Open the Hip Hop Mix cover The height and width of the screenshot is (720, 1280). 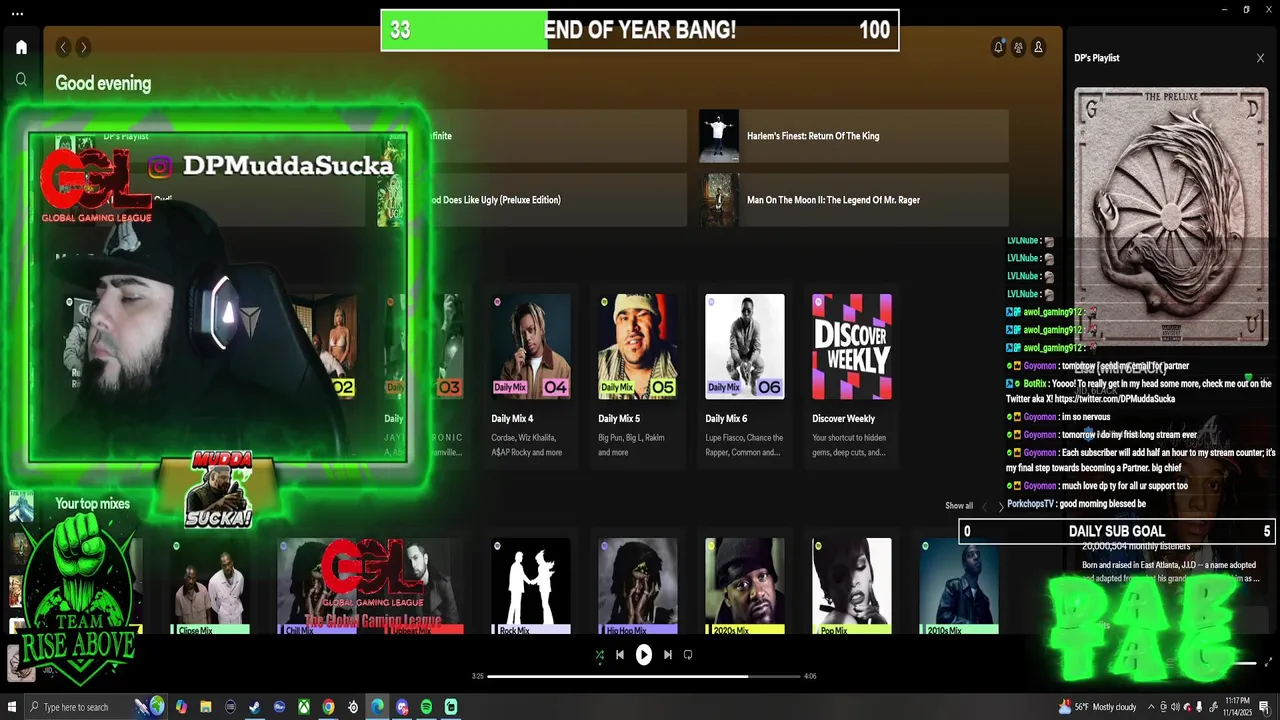point(638,586)
